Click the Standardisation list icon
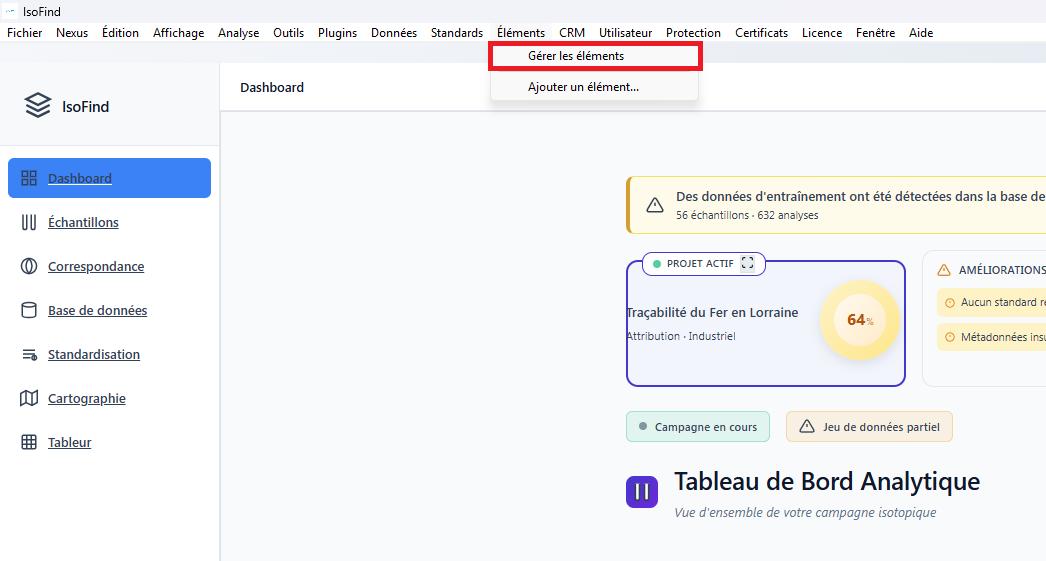The width and height of the screenshot is (1046, 561). [29, 354]
